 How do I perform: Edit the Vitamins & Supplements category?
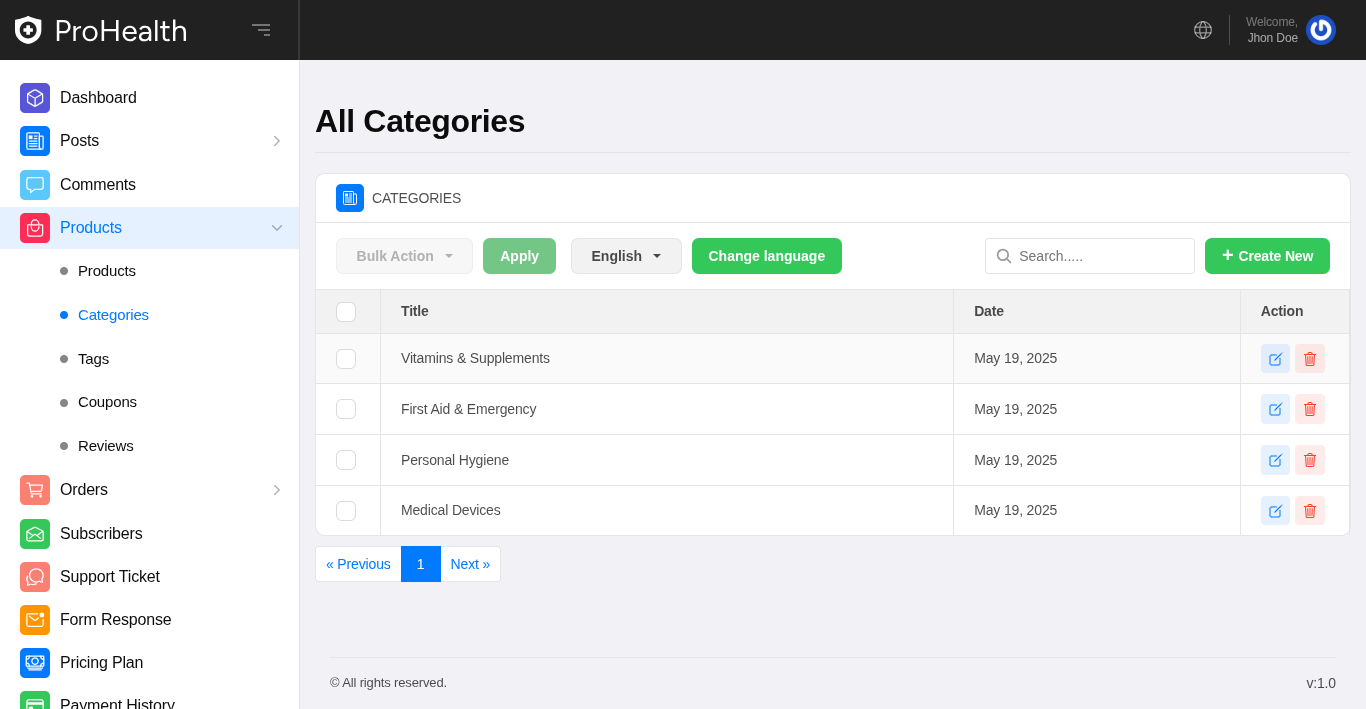1275,359
